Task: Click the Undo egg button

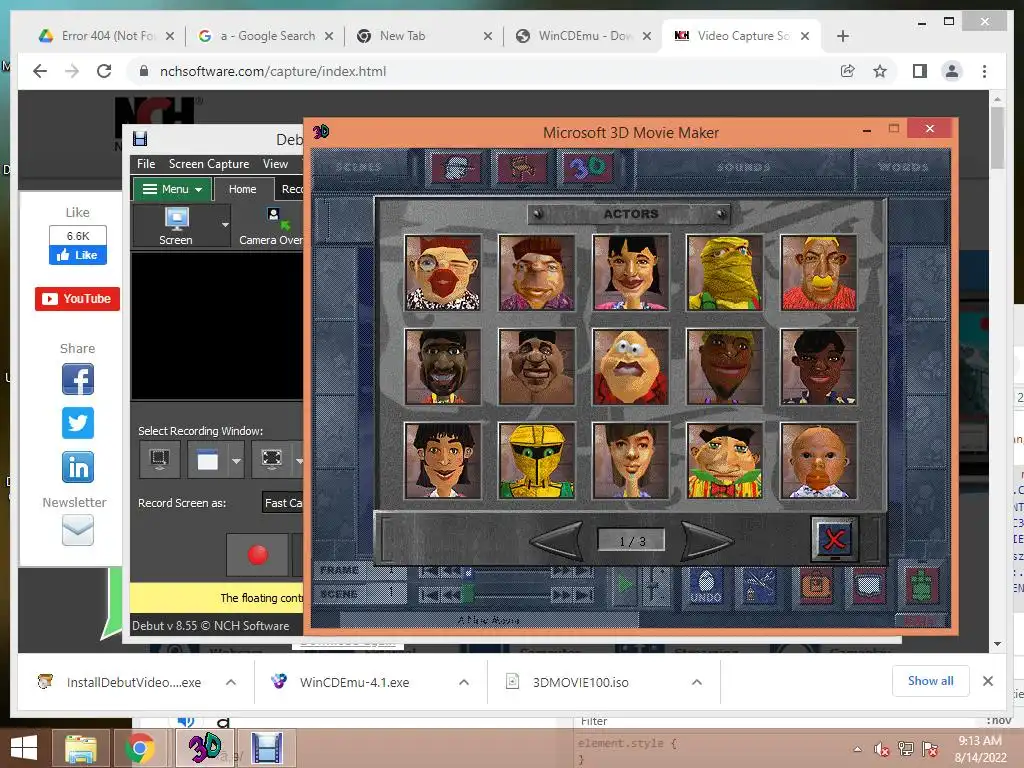Action: point(706,586)
